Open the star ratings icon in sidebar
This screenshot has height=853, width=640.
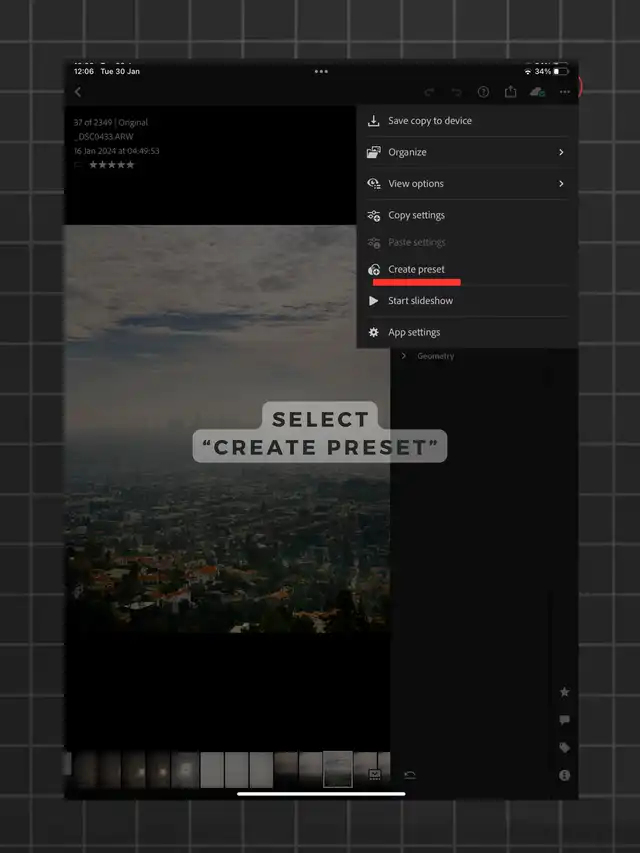coord(564,692)
